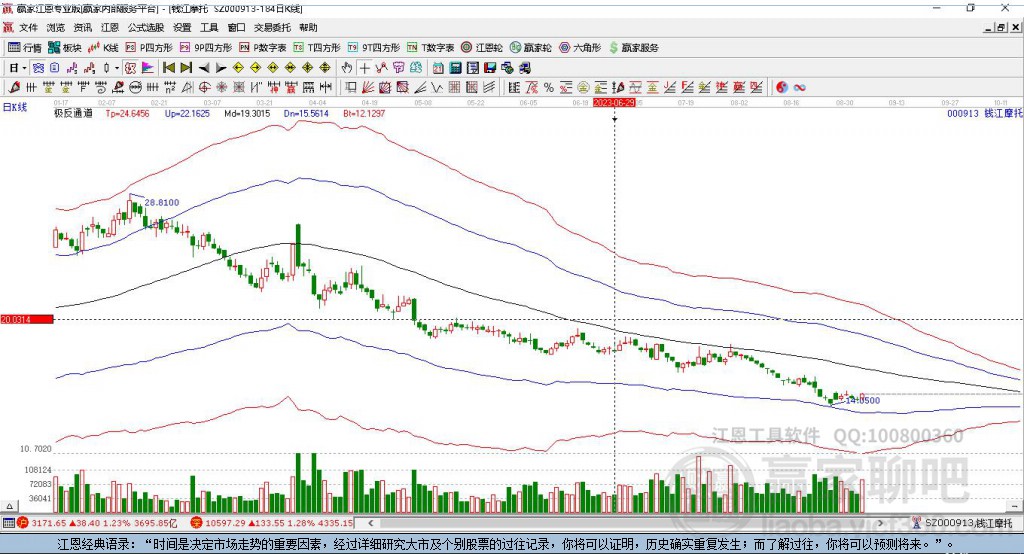The image size is (1024, 554).
Task: Open the P四方形 square tool
Action: [149, 48]
